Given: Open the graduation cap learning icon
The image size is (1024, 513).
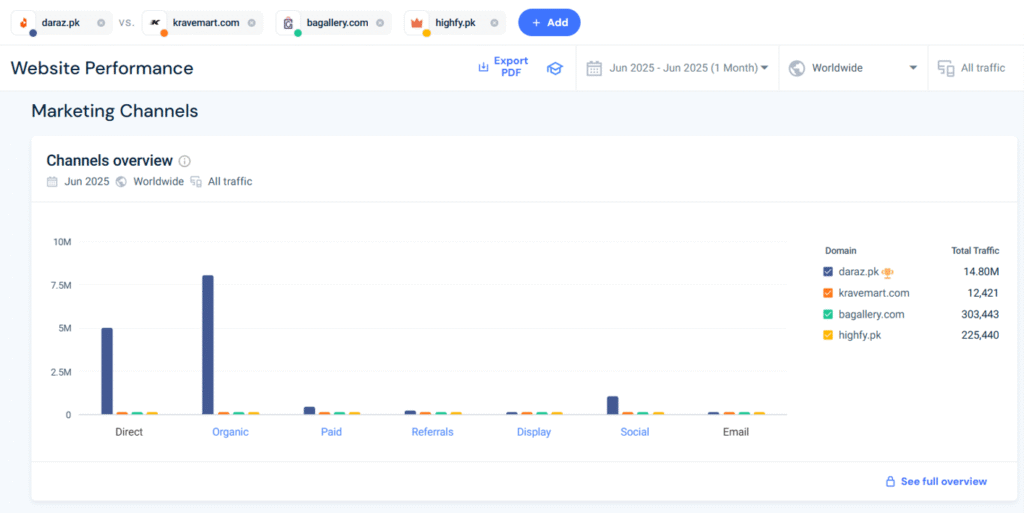Looking at the screenshot, I should pos(554,68).
